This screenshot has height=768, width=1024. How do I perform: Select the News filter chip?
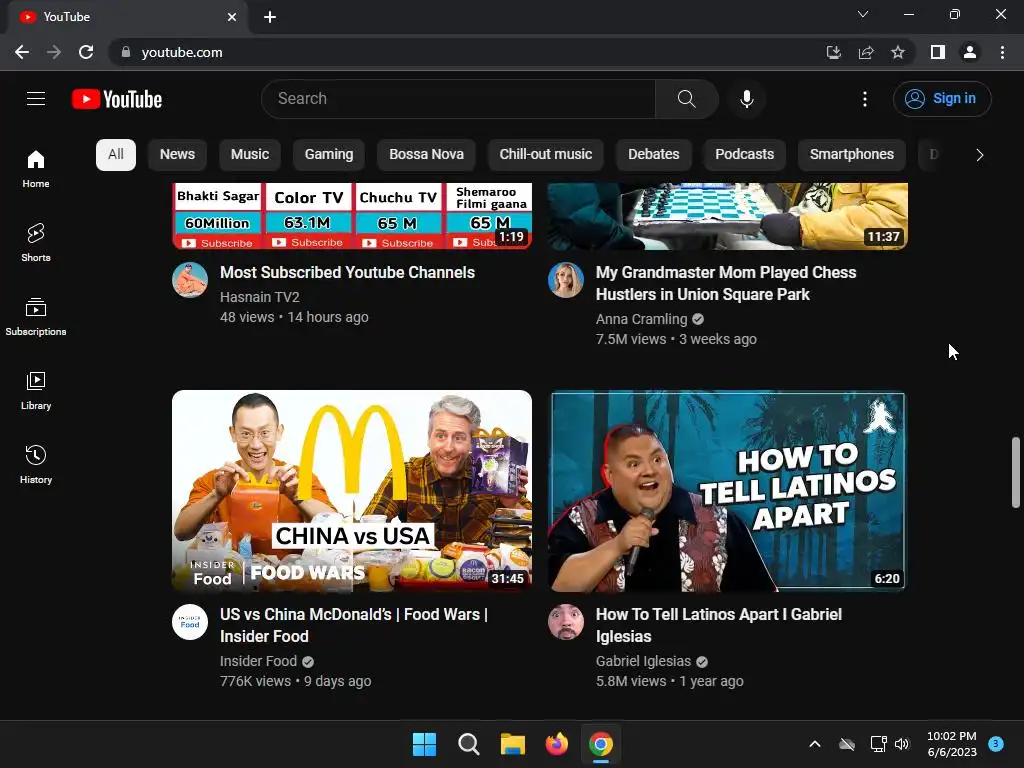[178, 155]
